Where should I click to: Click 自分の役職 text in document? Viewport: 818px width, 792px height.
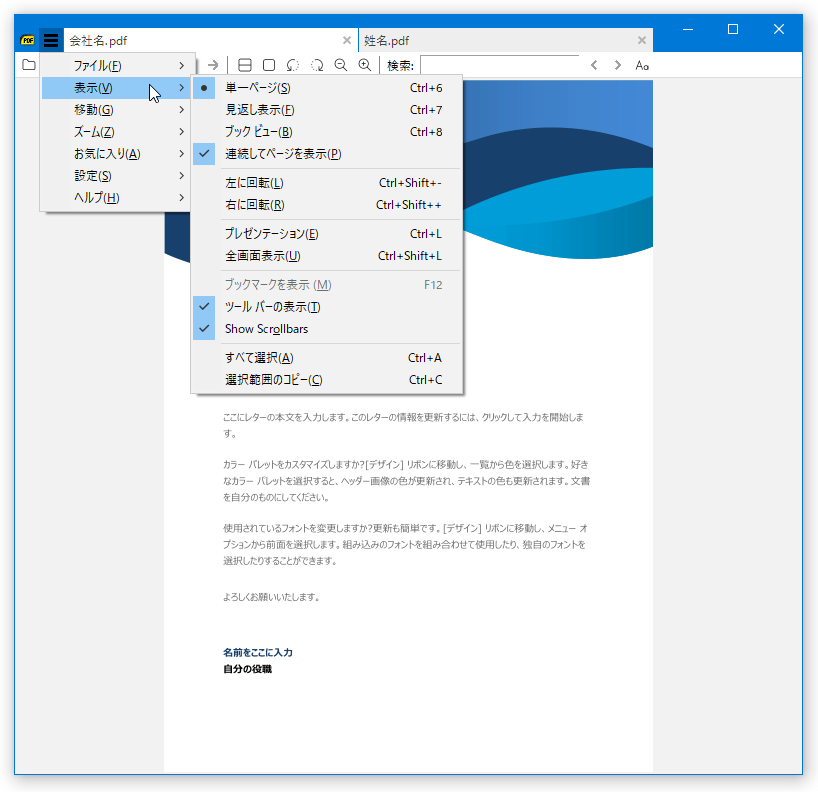point(247,669)
